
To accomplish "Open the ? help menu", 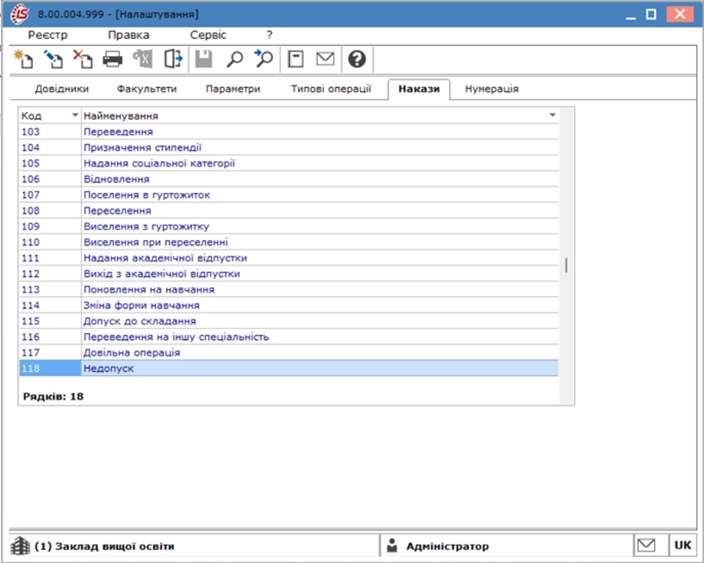I will (269, 35).
